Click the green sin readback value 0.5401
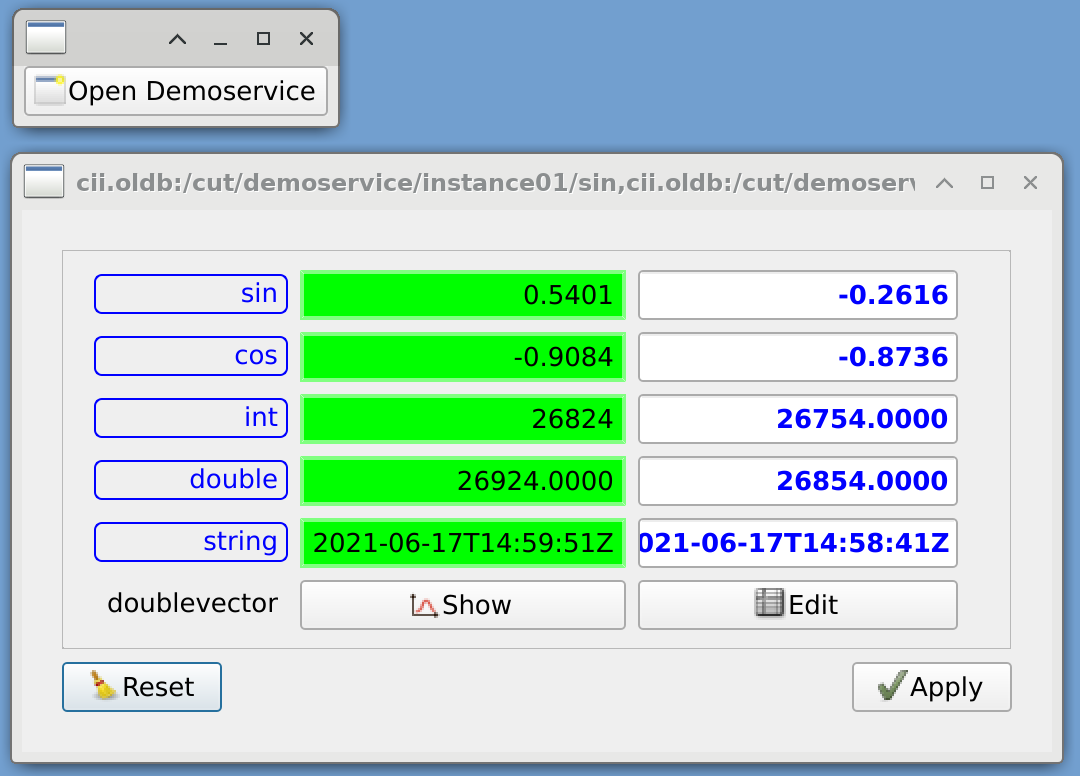The height and width of the screenshot is (776, 1080). pyautogui.click(x=463, y=295)
